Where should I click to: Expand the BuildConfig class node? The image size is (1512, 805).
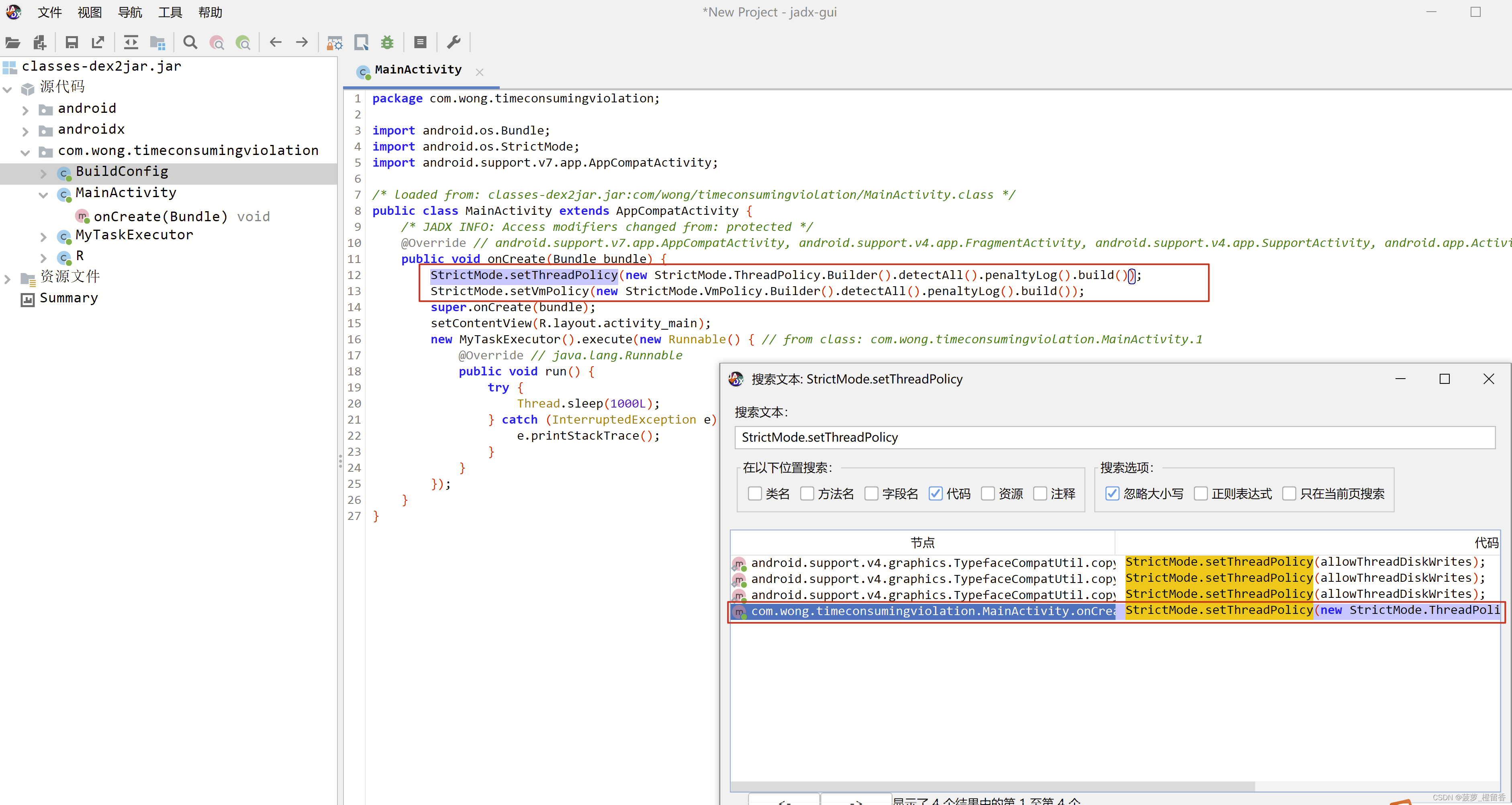[x=43, y=174]
